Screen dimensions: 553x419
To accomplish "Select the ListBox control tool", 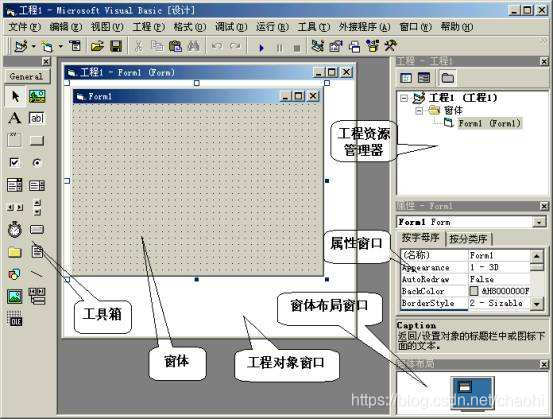I will tap(37, 185).
